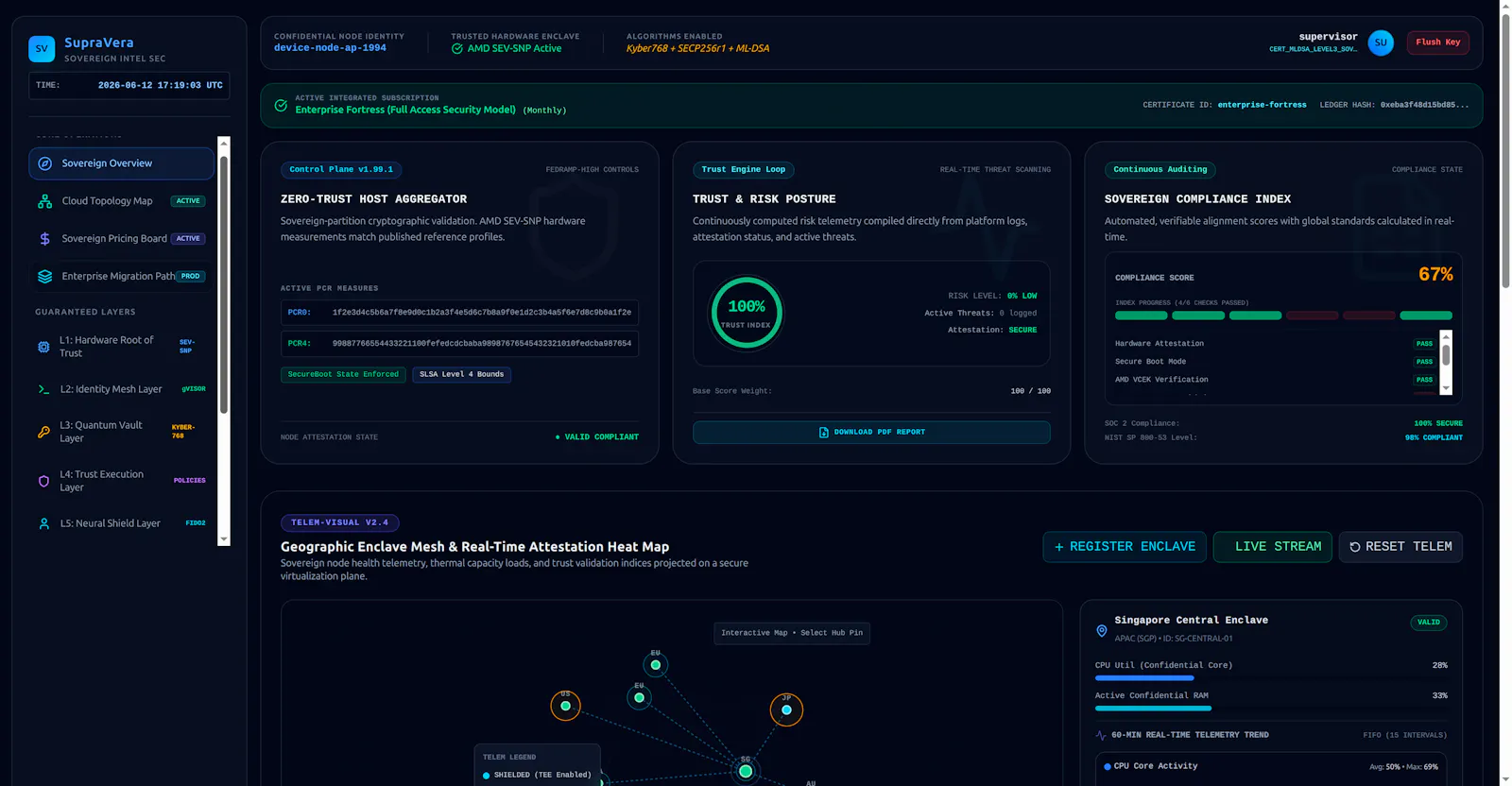Click the PCR0 hash value field
This screenshot has height=786, width=1512.
pyautogui.click(x=459, y=313)
